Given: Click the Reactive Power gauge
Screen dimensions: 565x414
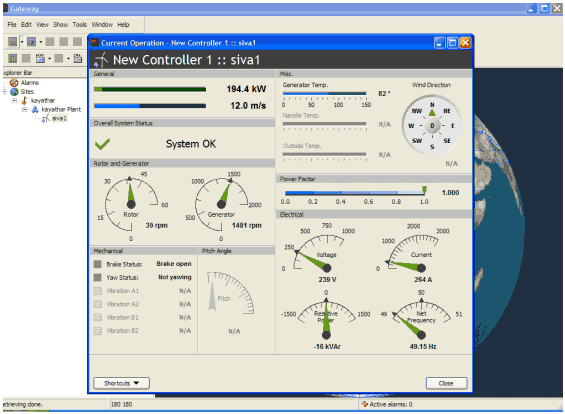Looking at the screenshot, I should (326, 319).
